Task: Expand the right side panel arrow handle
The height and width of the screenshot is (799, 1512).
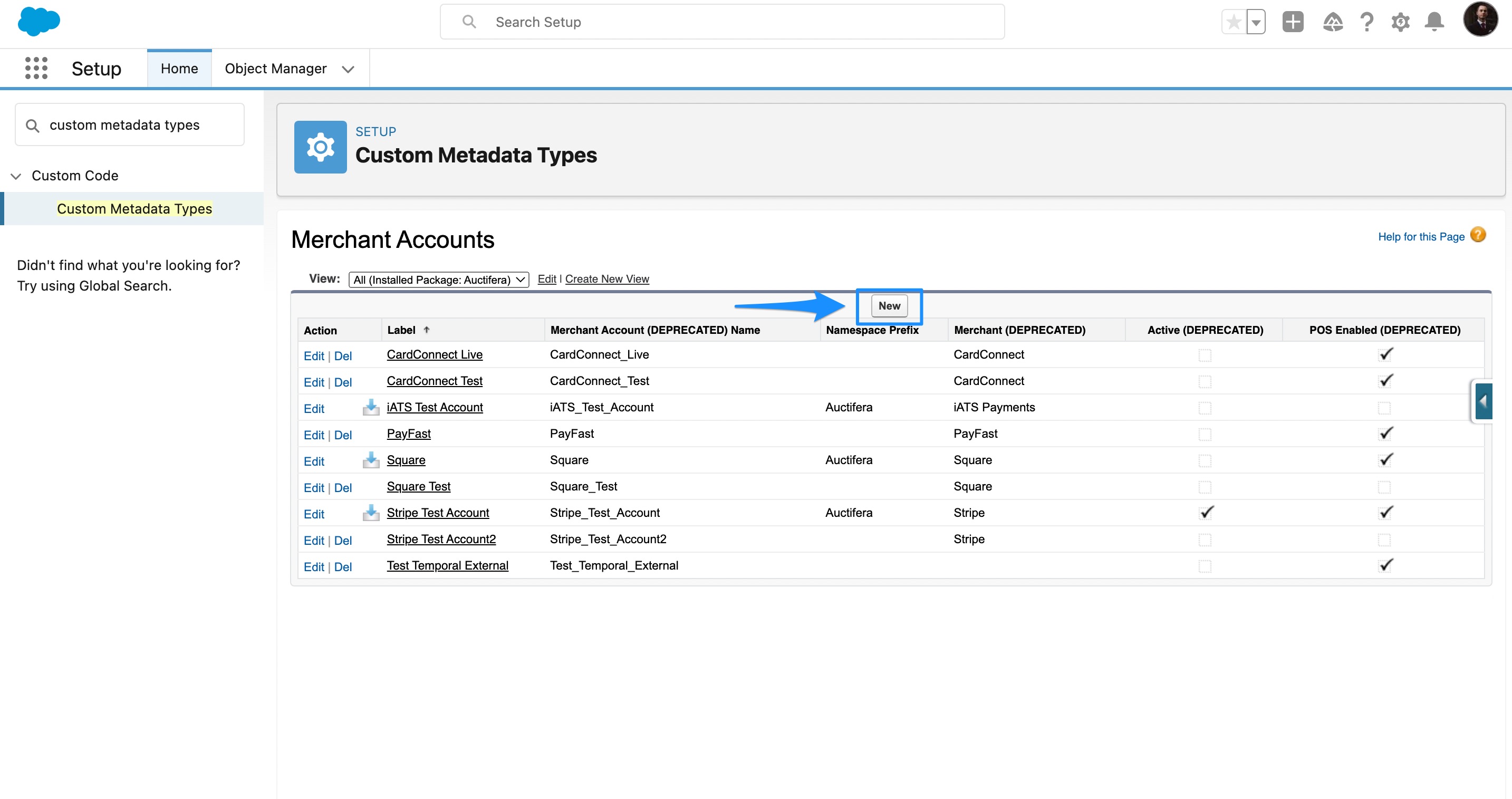Action: (1483, 401)
